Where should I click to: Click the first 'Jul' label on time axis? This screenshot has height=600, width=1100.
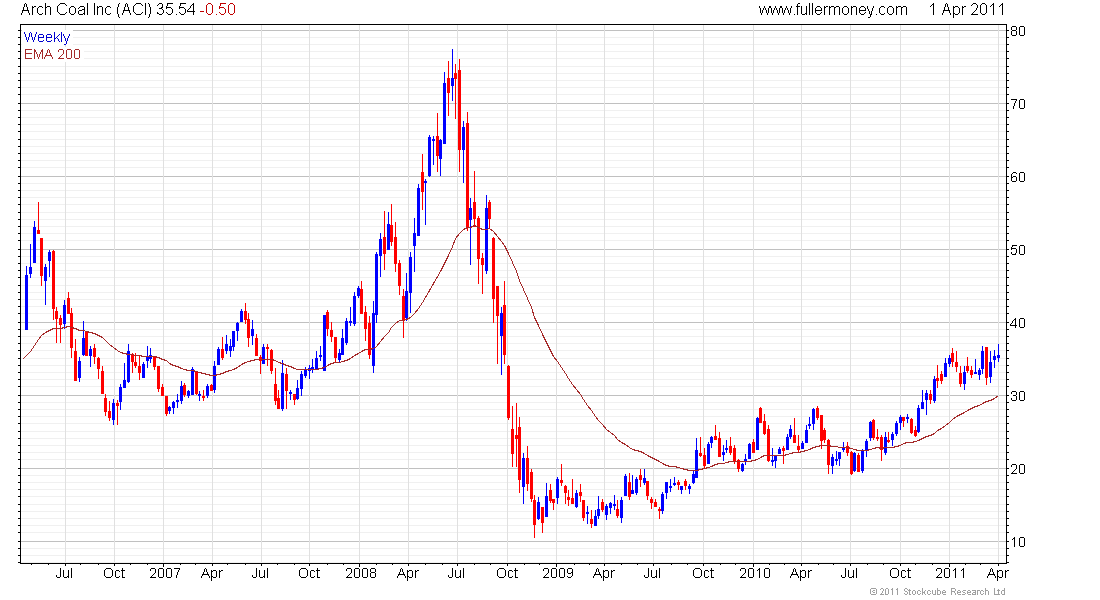[x=64, y=573]
